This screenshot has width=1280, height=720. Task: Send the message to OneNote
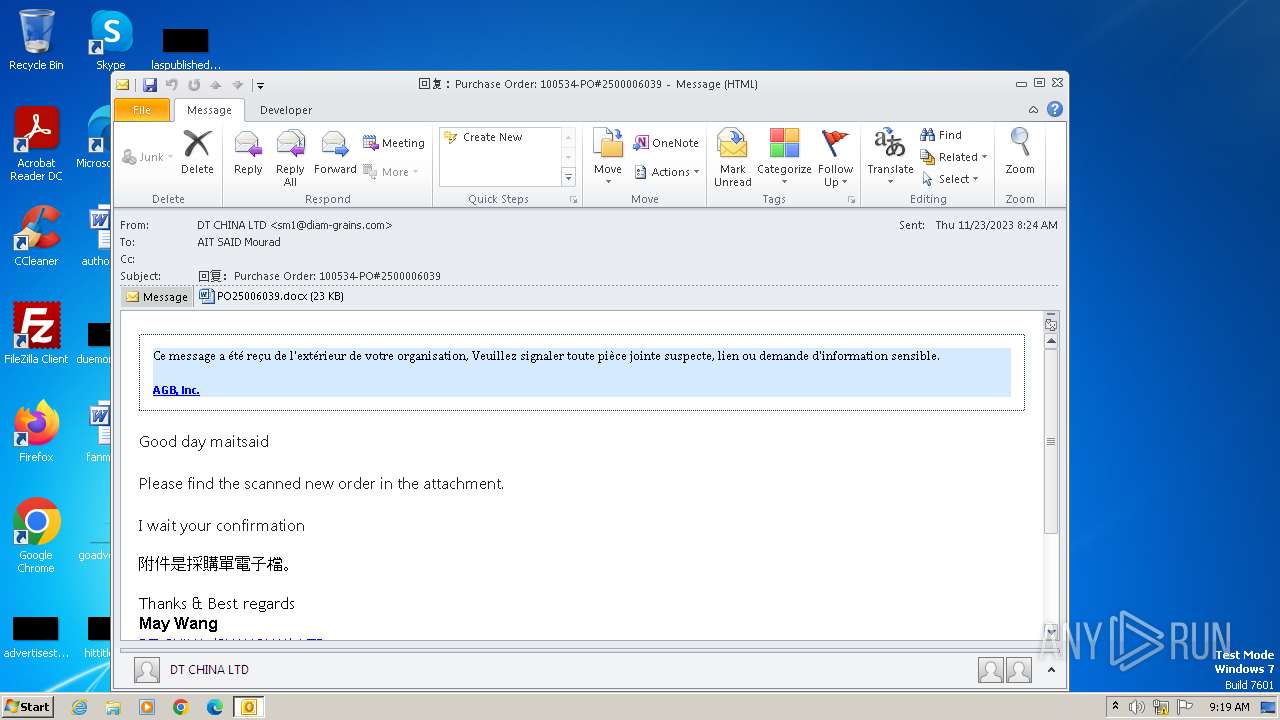click(666, 143)
